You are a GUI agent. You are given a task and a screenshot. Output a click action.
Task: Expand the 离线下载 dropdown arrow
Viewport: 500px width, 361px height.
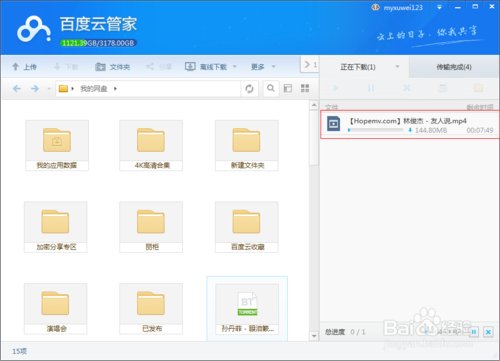(235, 67)
